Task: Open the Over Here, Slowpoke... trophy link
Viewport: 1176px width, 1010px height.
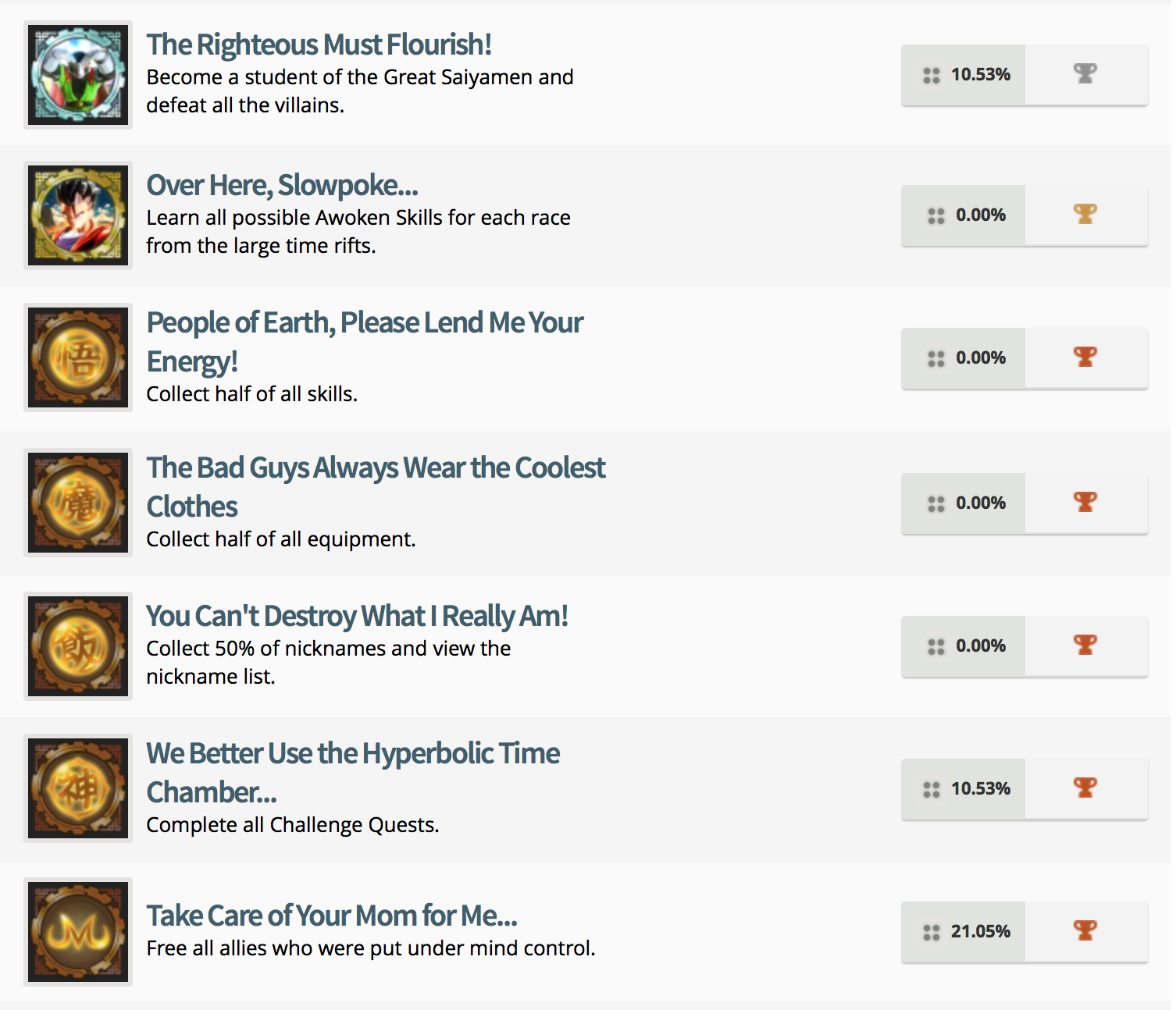Action: (282, 186)
